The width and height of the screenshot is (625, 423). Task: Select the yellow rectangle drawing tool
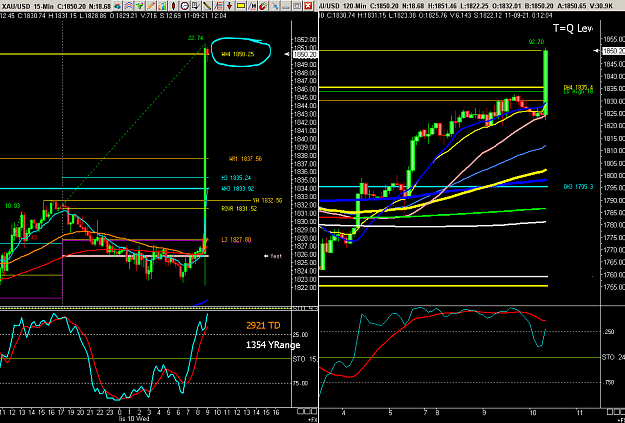click(241, 6)
